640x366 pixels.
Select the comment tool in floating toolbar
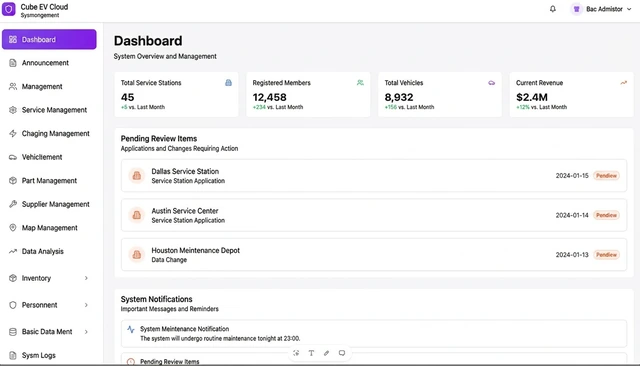(x=342, y=353)
